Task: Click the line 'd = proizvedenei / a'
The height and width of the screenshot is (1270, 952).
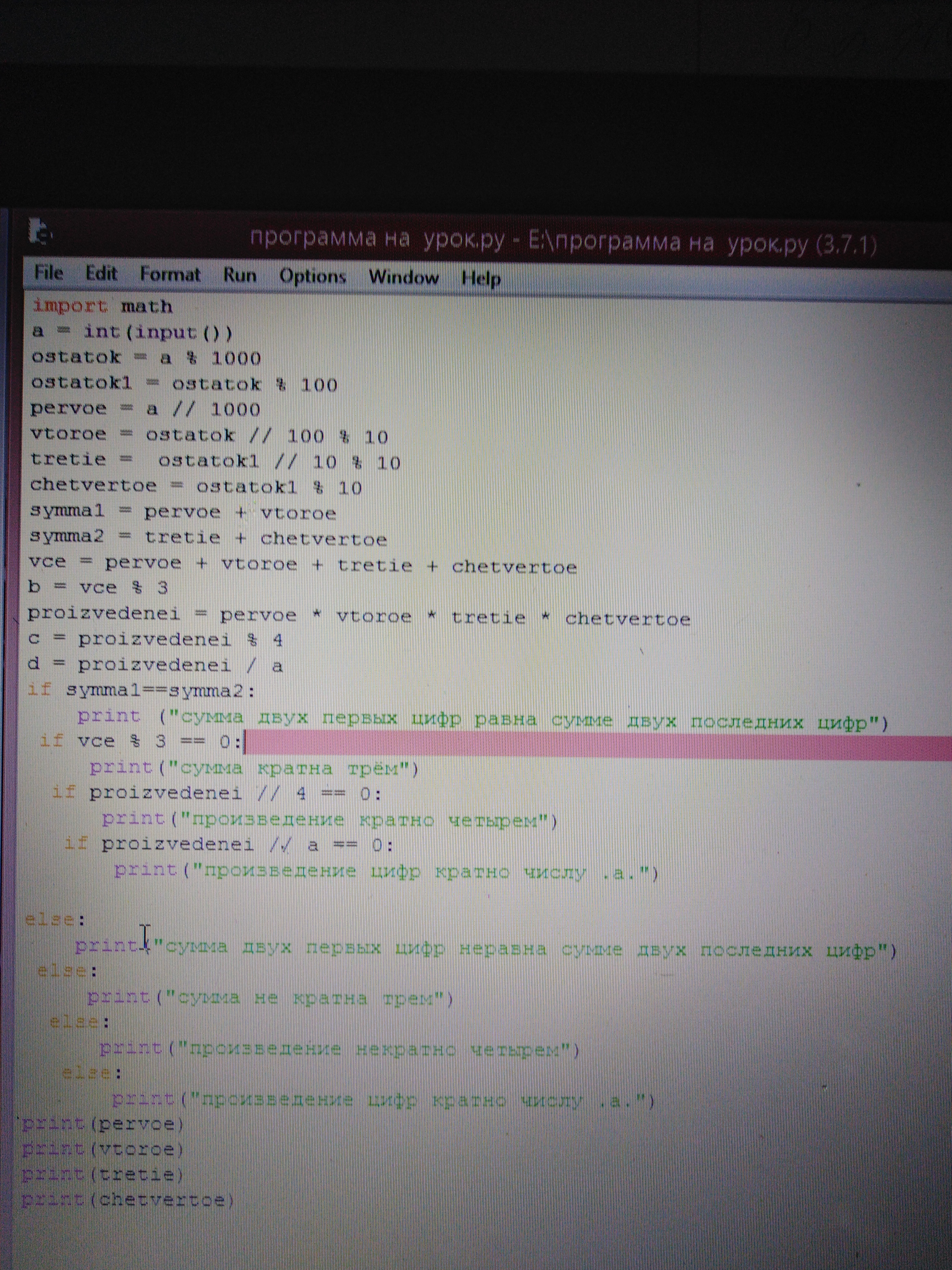Action: tap(156, 665)
